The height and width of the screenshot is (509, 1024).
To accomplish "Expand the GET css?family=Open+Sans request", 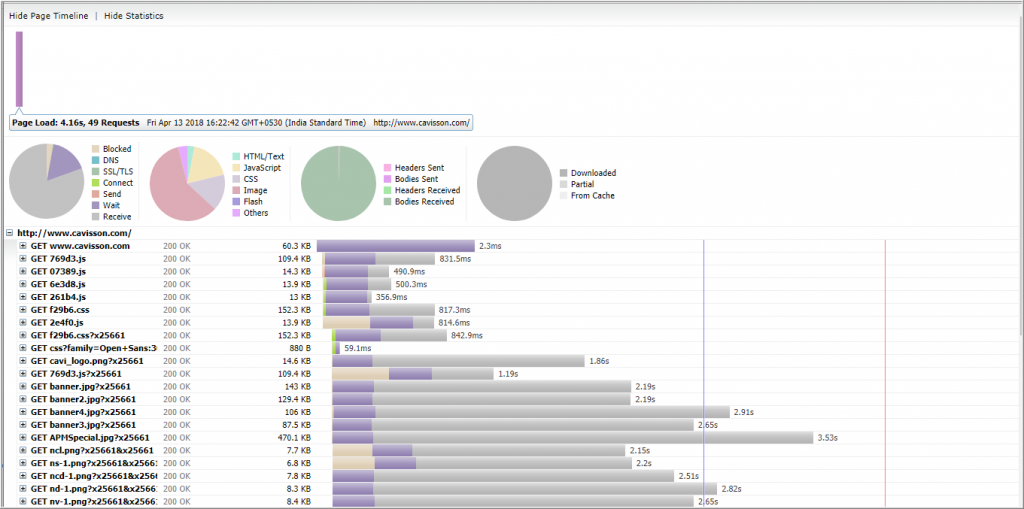I will [23, 348].
